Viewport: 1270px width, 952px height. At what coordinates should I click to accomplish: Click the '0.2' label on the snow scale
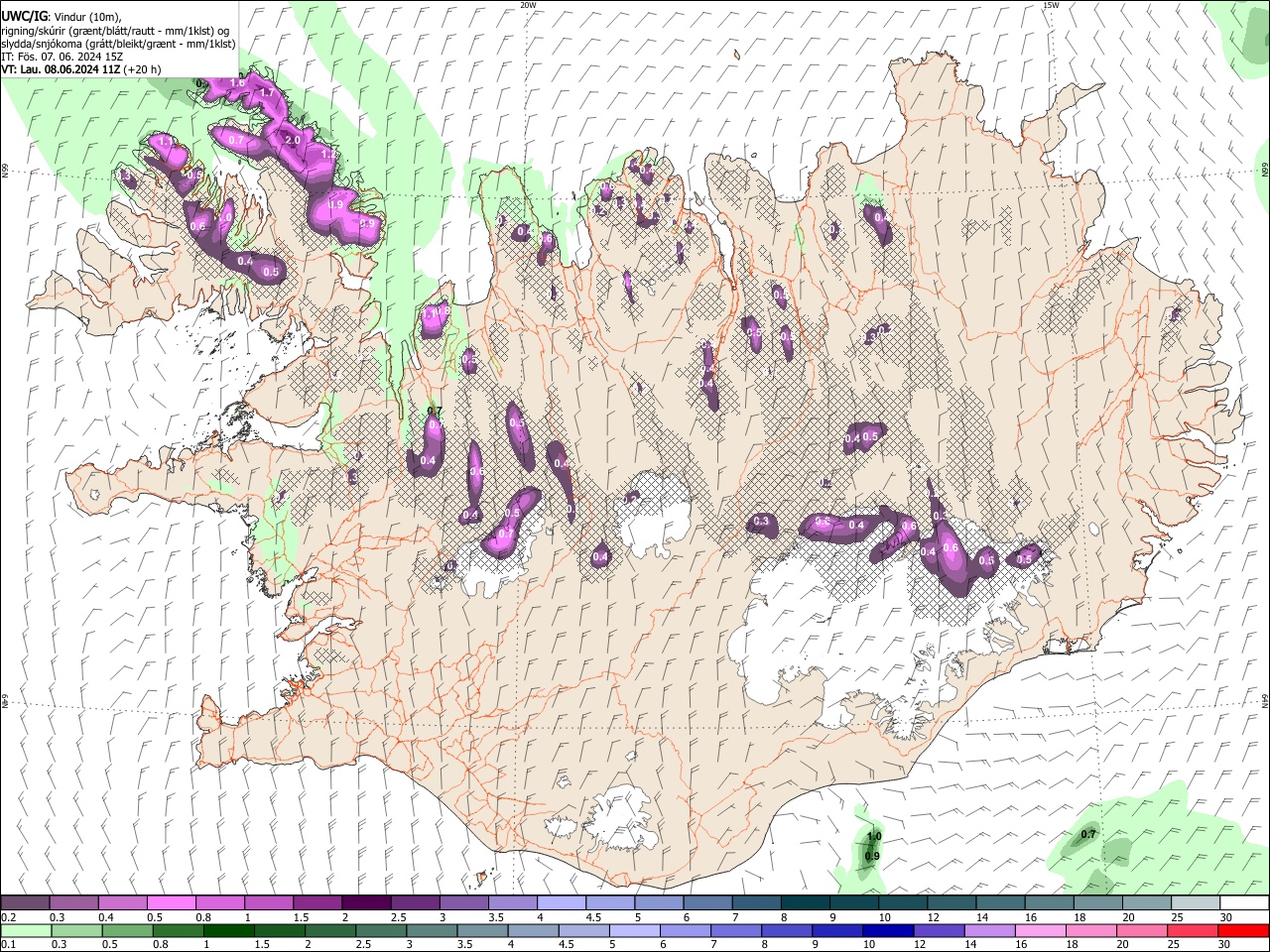[x=9, y=917]
